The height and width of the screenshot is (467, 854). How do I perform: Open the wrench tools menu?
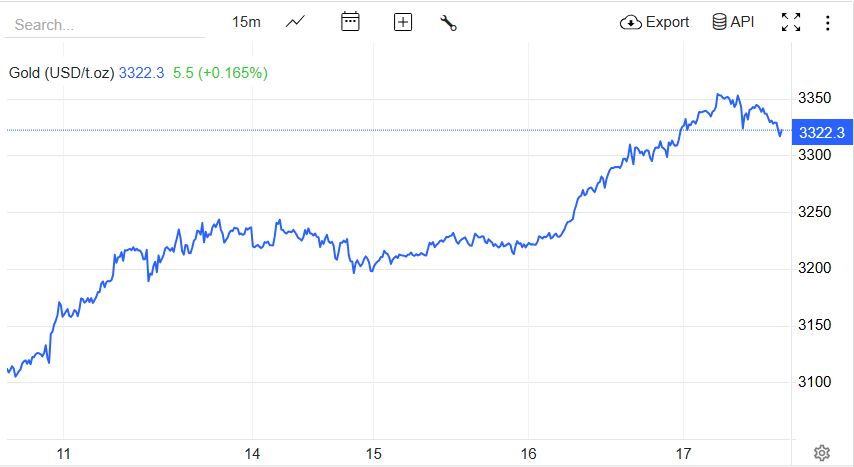click(x=448, y=22)
